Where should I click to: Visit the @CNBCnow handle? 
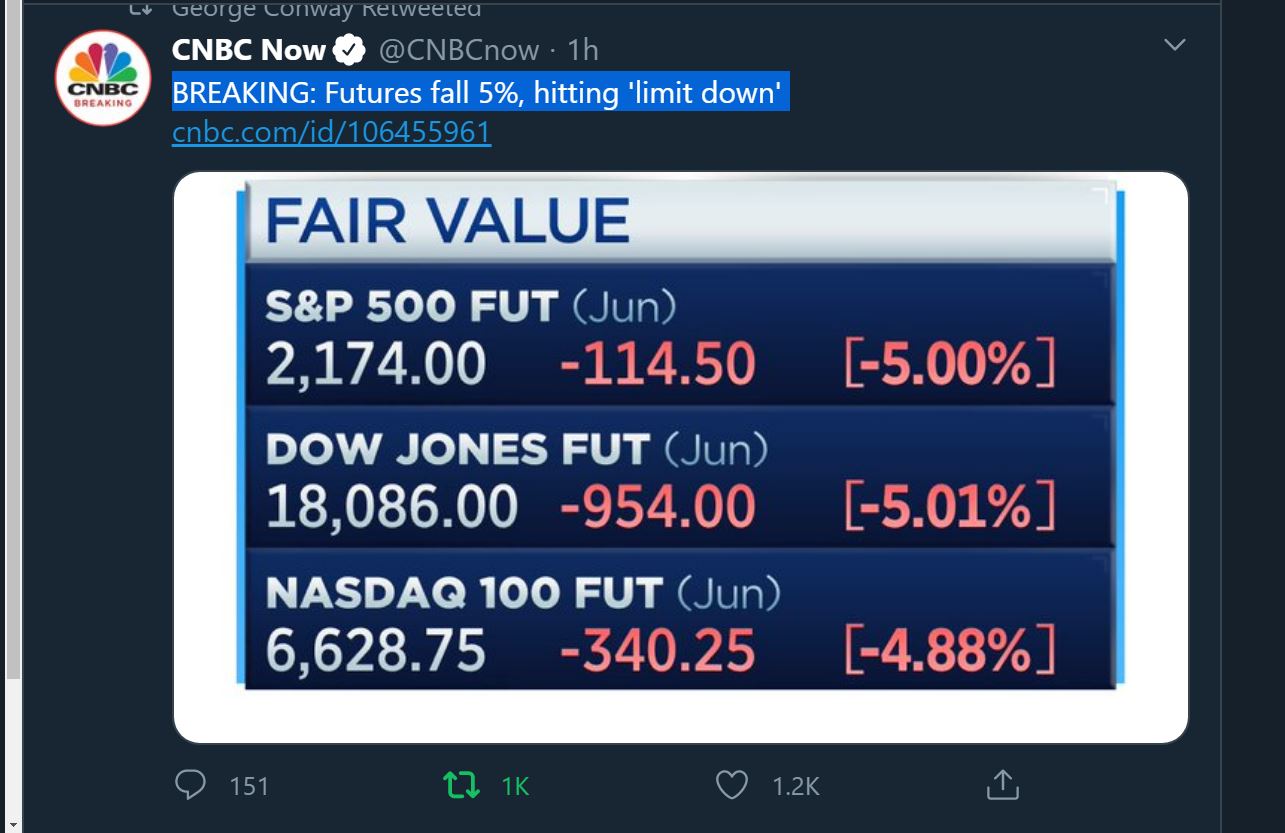pos(458,49)
